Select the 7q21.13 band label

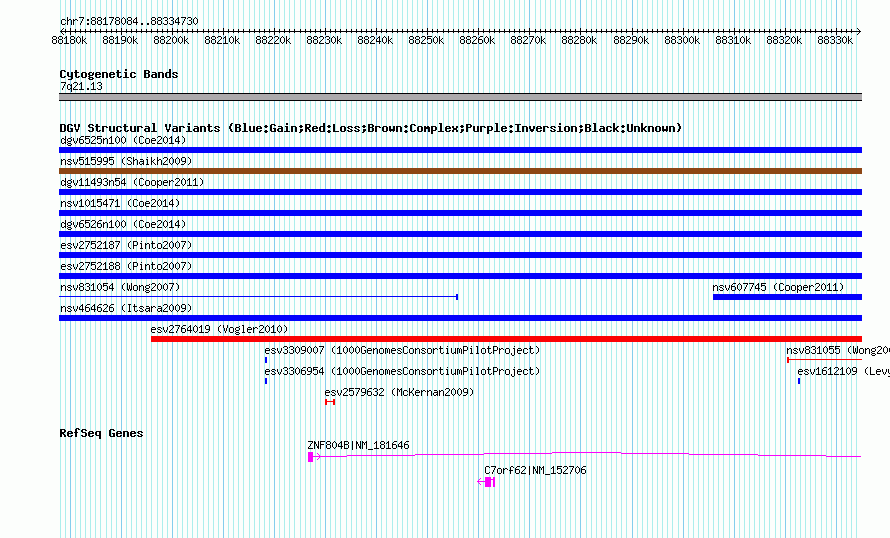pos(81,86)
